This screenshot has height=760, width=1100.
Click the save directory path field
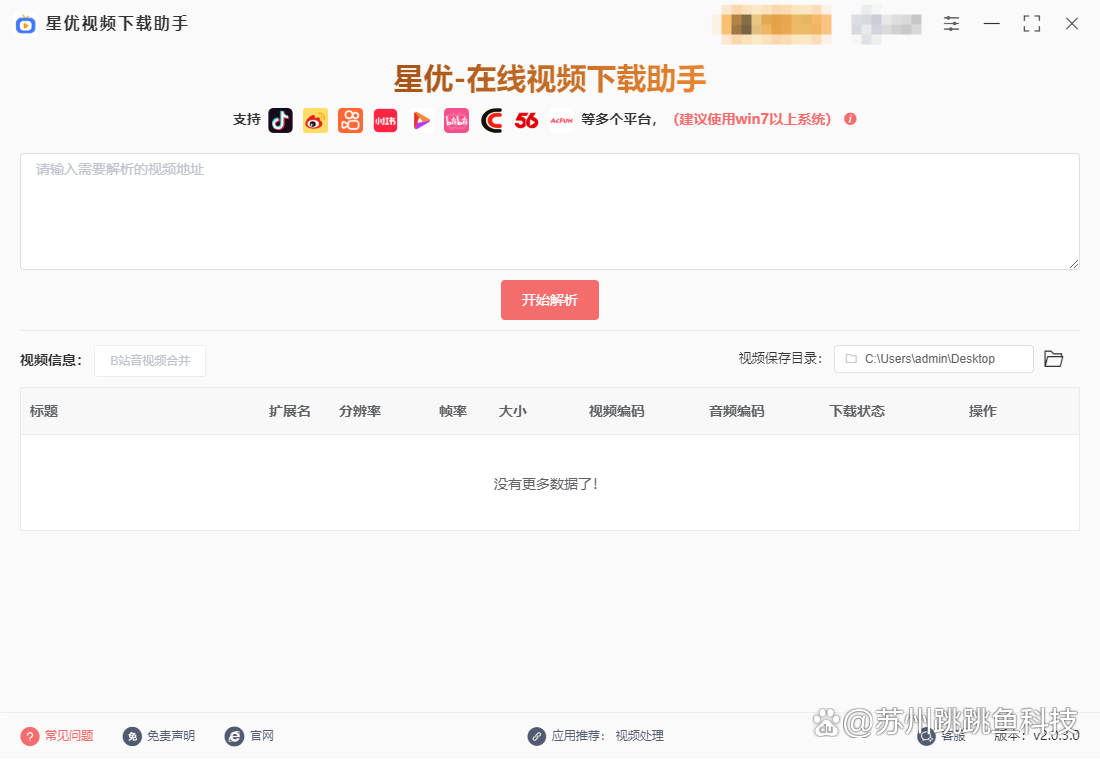tap(933, 358)
